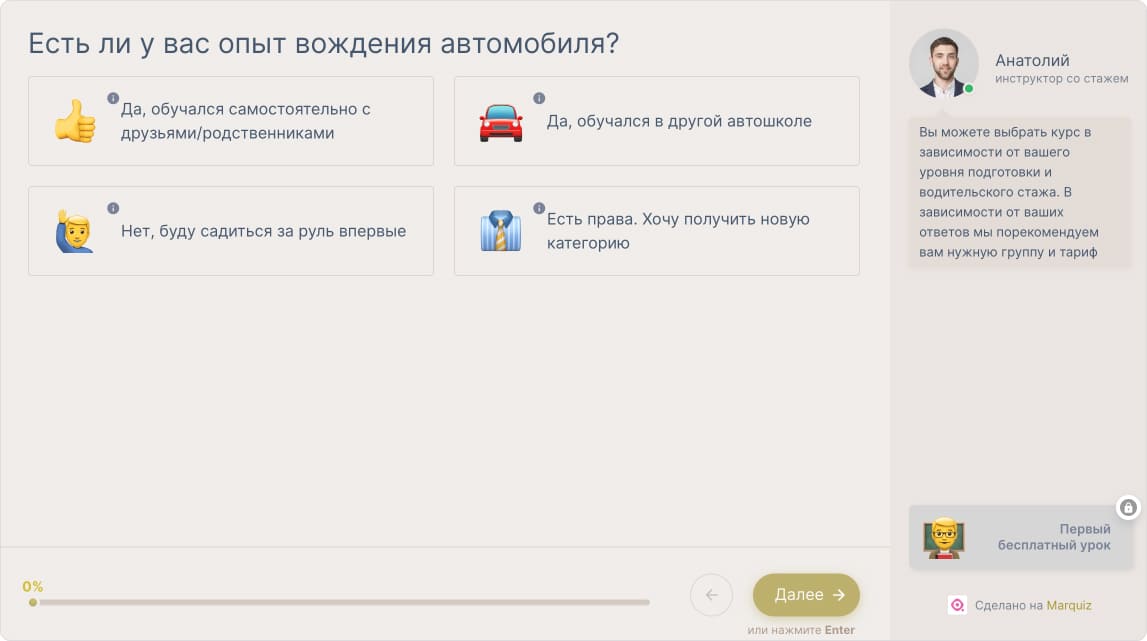Click the raised-hand emoji icon
The height and width of the screenshot is (641, 1147).
pos(72,231)
